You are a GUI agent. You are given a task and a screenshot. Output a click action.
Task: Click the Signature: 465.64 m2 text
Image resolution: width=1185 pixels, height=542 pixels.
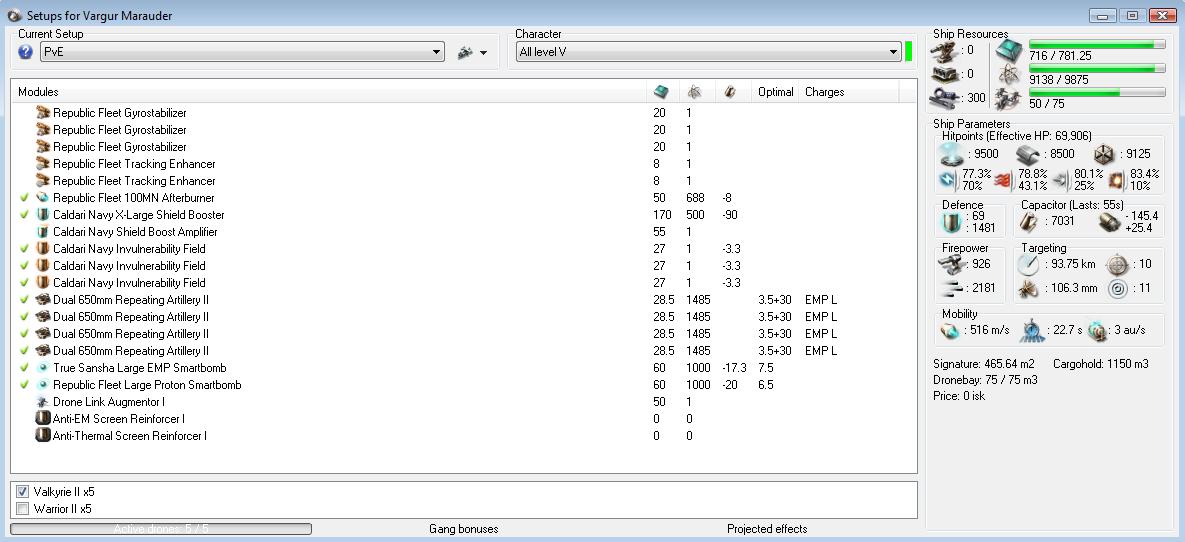pos(984,364)
